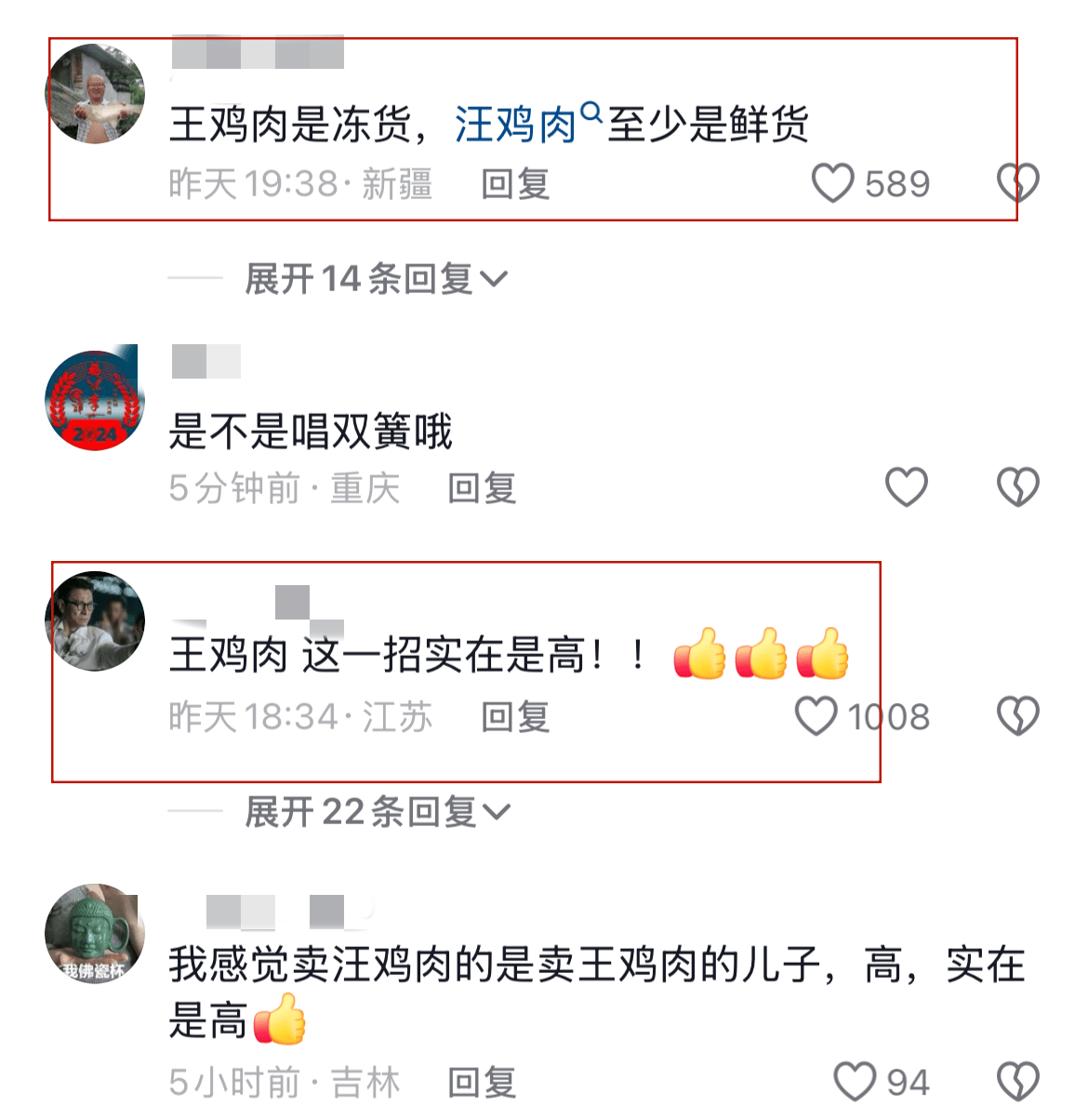The width and height of the screenshot is (1088, 1120).
Task: Dislike the Xinjiang comment with broken heart
Action: click(x=1018, y=183)
